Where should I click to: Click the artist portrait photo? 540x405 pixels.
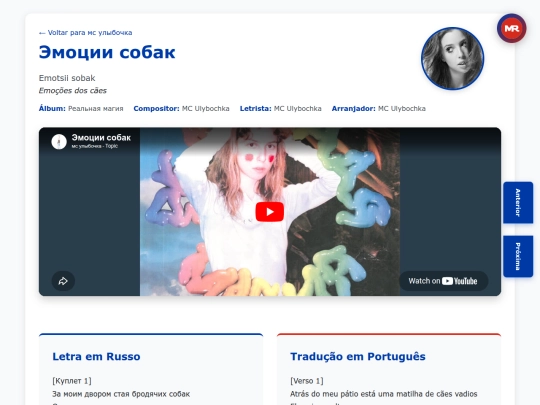(x=452, y=59)
